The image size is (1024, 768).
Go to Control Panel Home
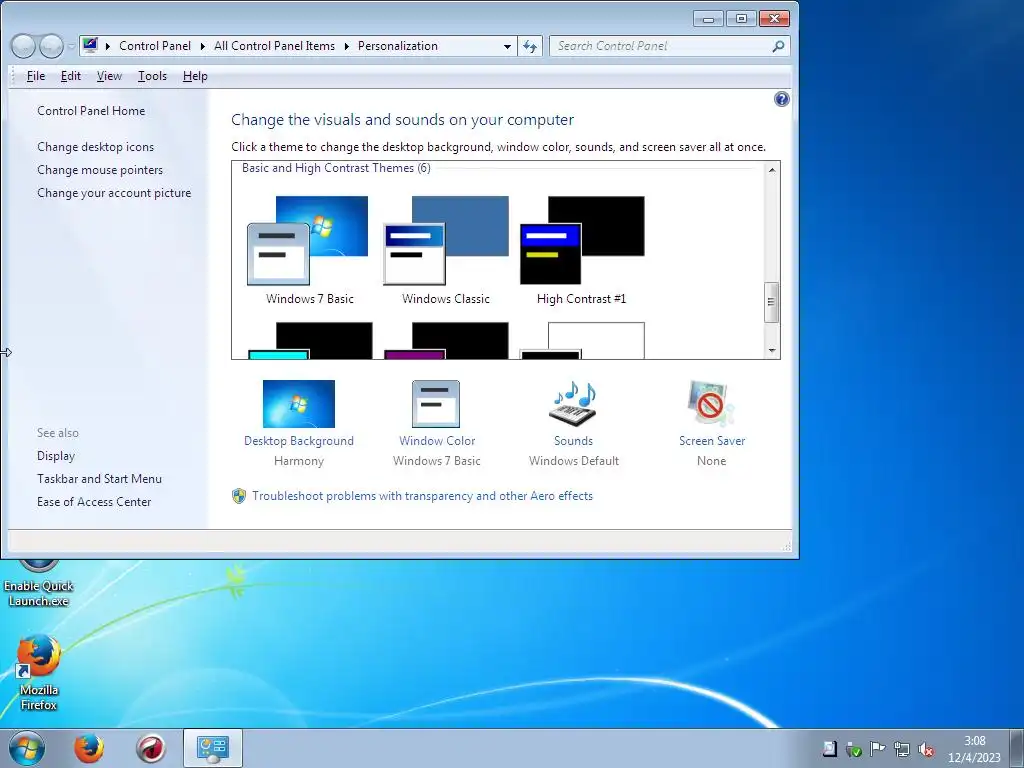91,110
